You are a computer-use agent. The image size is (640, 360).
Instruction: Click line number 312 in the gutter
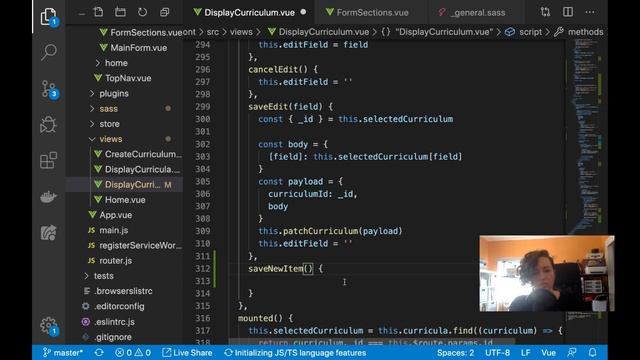(202, 269)
